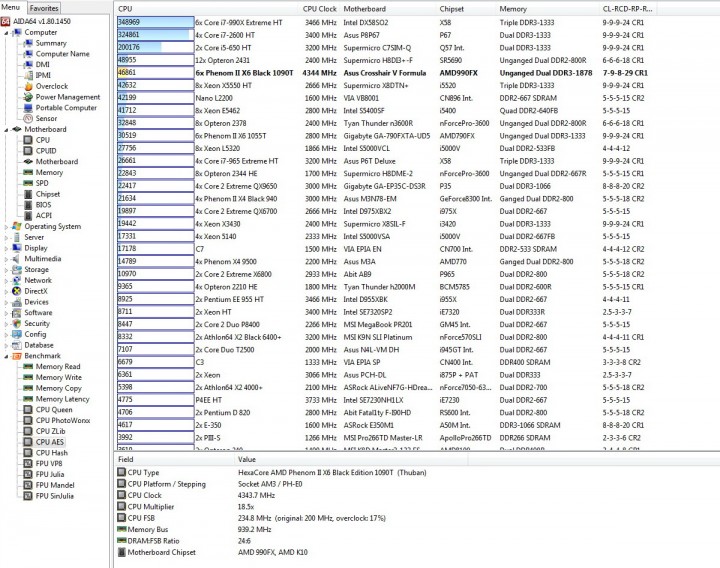
Task: Open Power Management icon in tree
Action: click(x=28, y=97)
